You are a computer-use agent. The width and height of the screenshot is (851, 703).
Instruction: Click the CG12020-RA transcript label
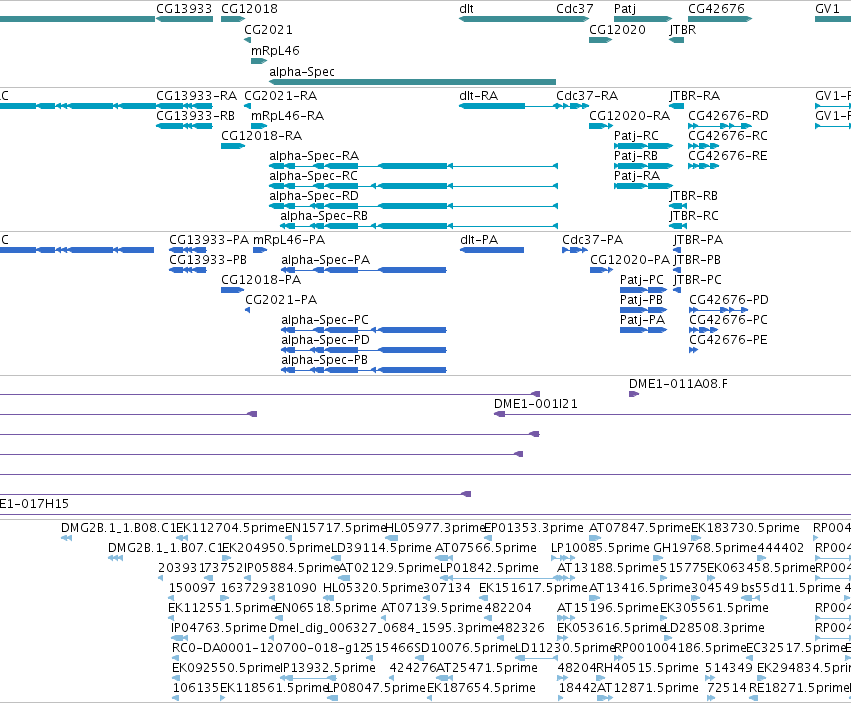[630, 116]
